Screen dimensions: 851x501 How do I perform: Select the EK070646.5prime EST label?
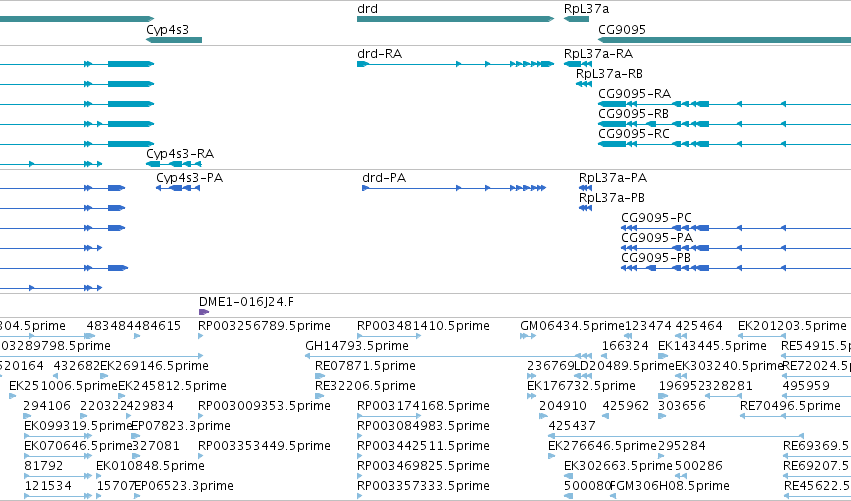(78, 447)
